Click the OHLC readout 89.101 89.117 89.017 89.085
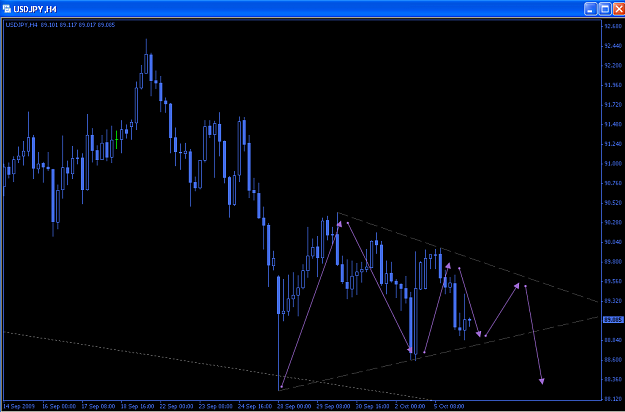The width and height of the screenshot is (625, 412). (78, 25)
